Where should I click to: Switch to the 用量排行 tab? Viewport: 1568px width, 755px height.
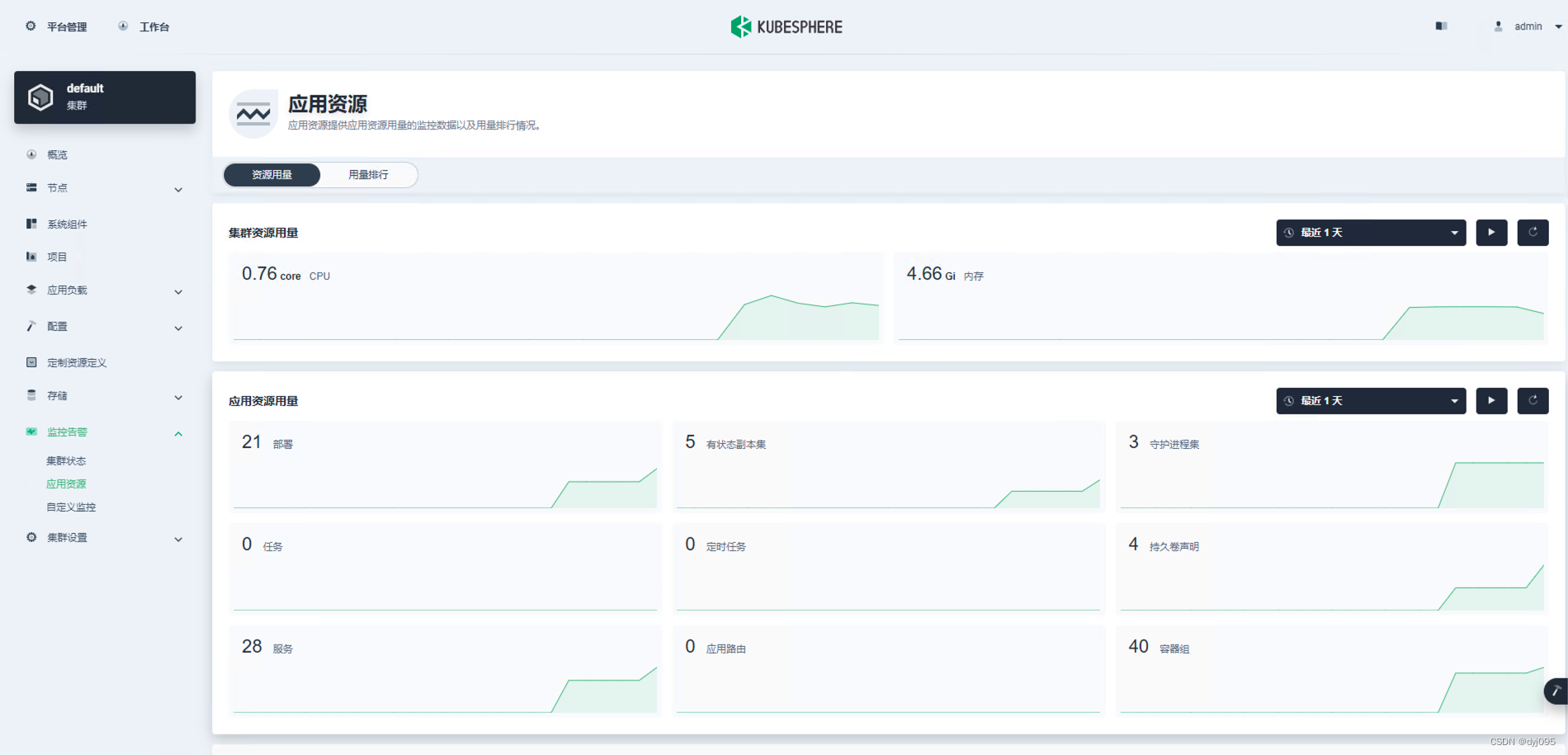pos(368,175)
